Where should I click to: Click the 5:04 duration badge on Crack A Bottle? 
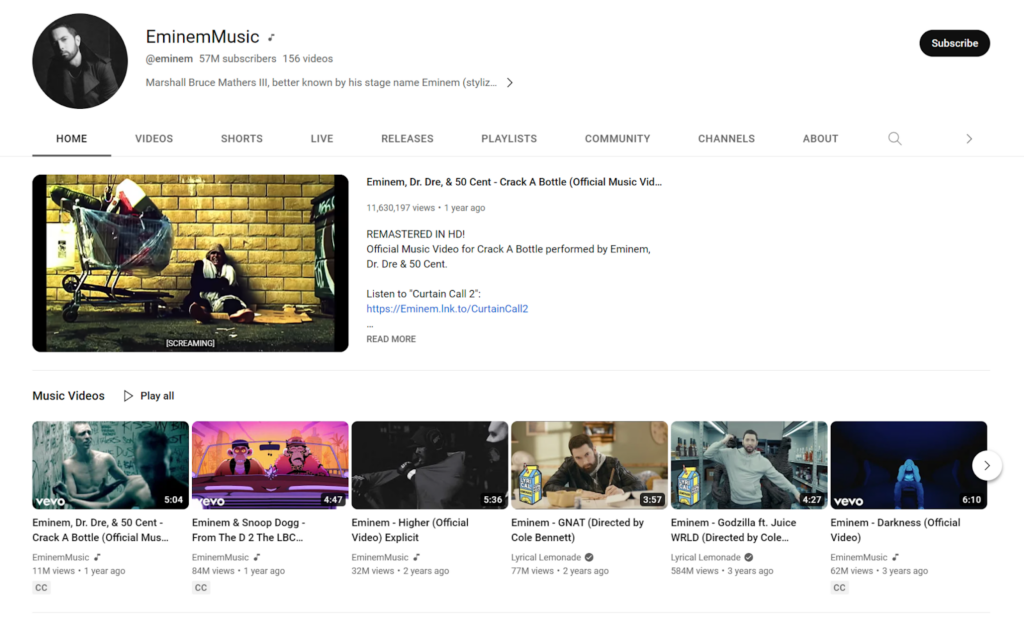(x=173, y=500)
